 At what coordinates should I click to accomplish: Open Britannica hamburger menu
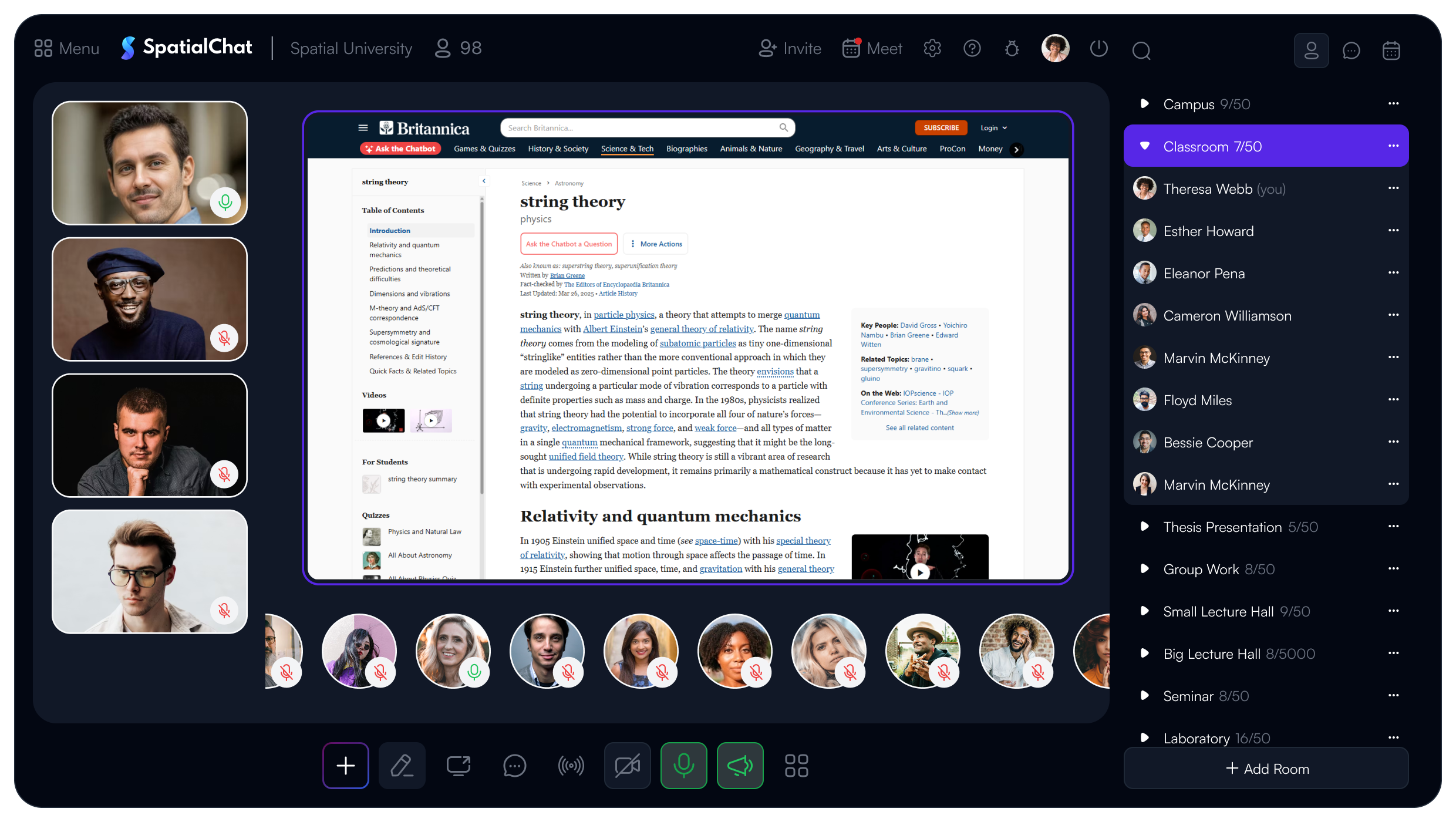click(363, 127)
